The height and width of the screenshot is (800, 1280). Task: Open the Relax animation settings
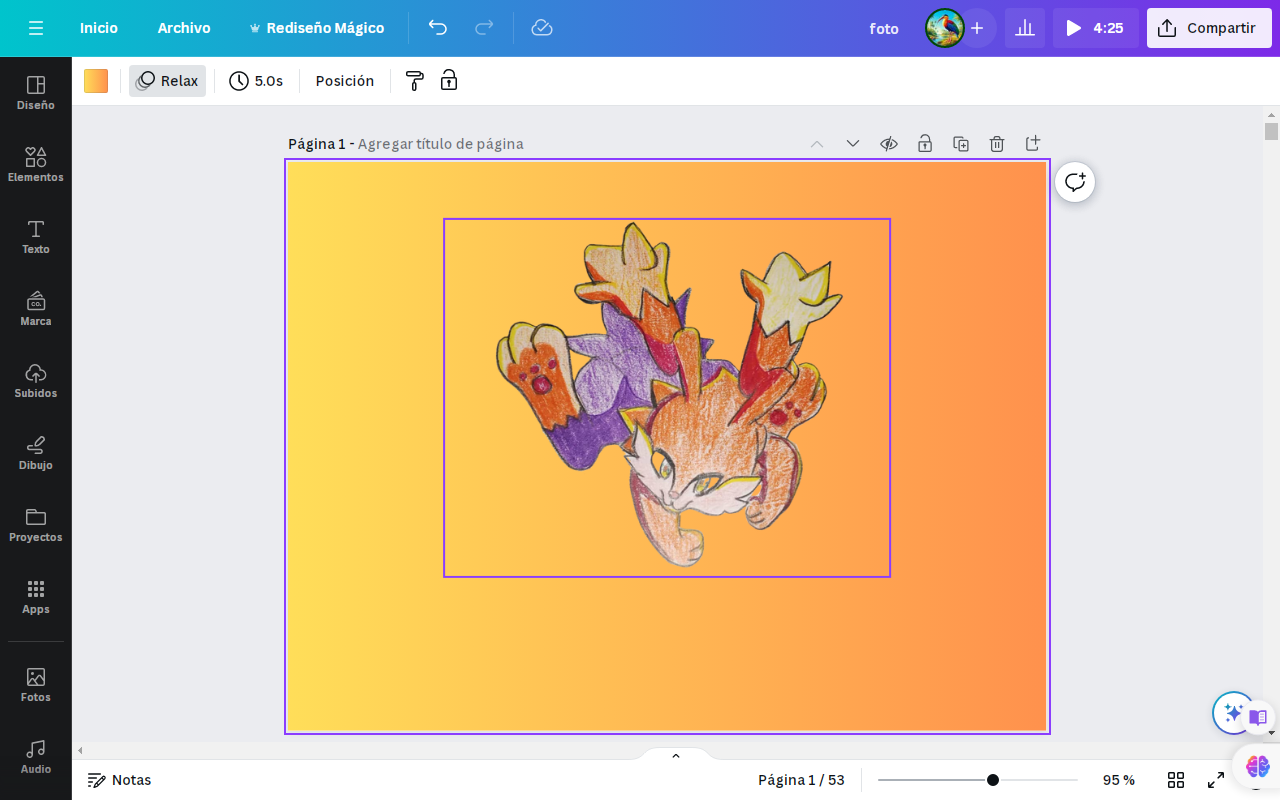[x=168, y=81]
